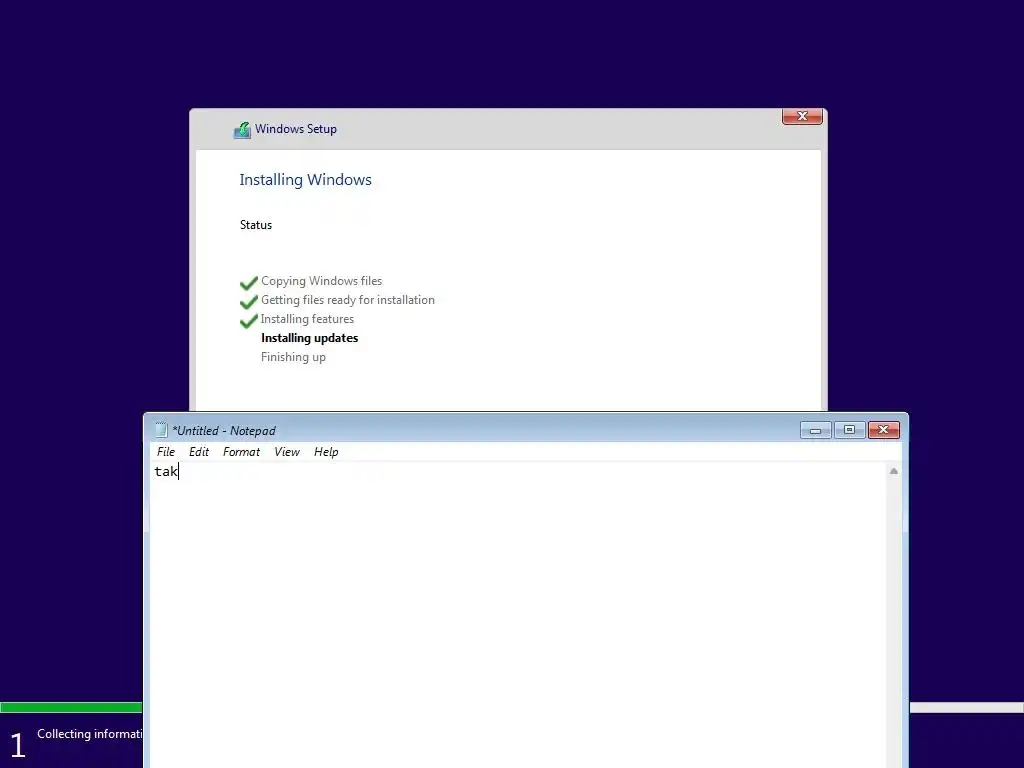
Task: Click 'Getting files ready for installation' text
Action: pos(347,300)
